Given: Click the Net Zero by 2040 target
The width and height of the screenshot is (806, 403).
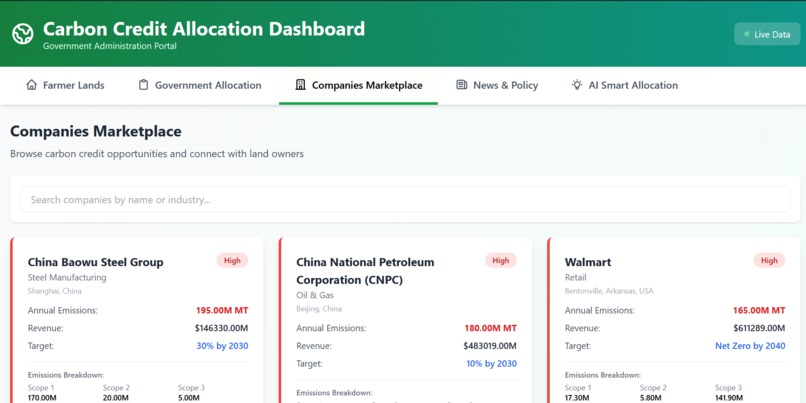Looking at the screenshot, I should point(750,346).
